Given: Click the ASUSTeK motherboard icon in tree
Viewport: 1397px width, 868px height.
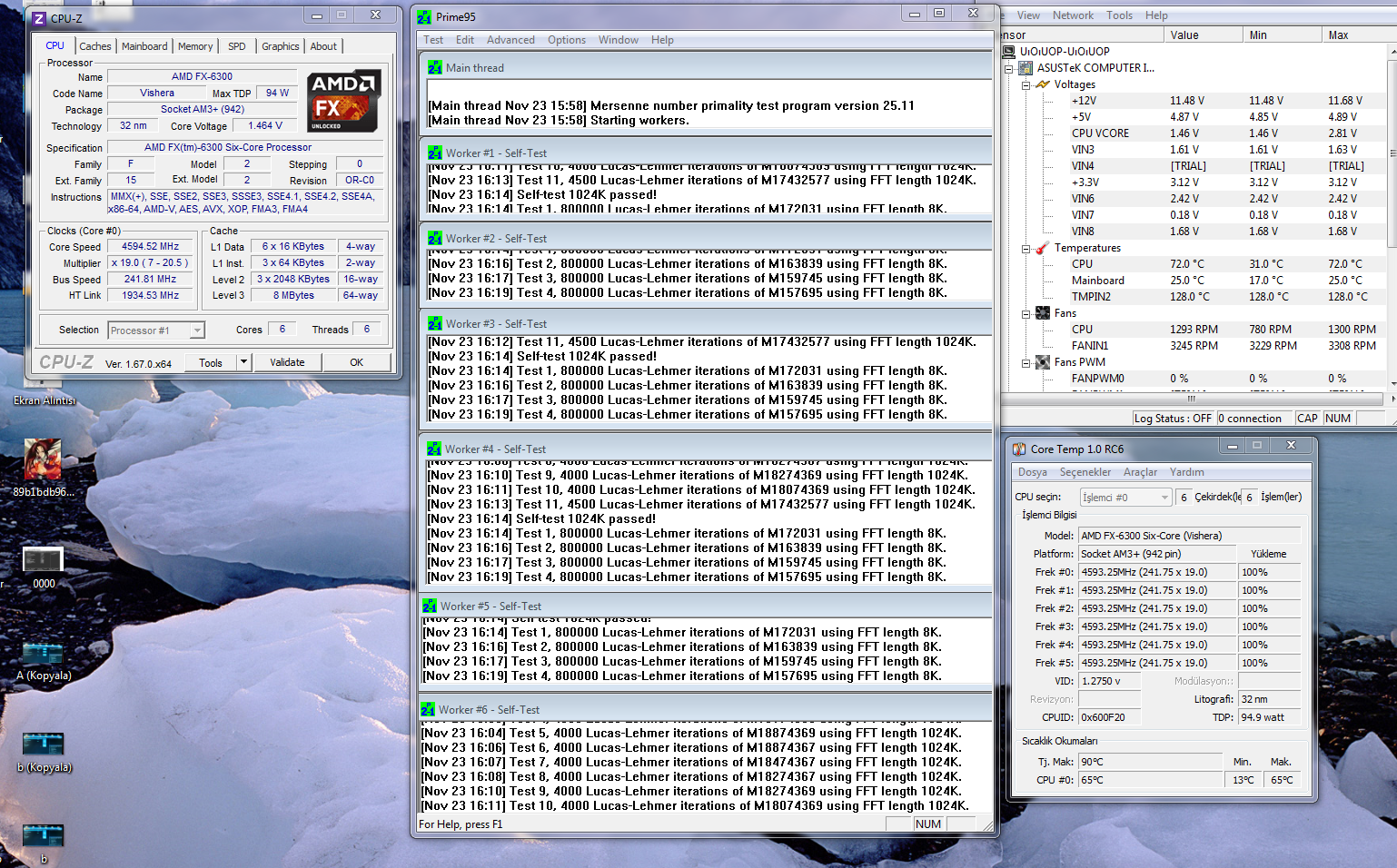Looking at the screenshot, I should 1025,68.
